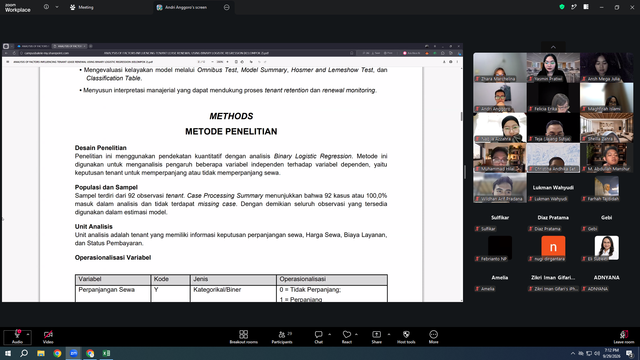
Task: Select Teja Lajang Sutaji's video thumbnail
Action: (x=553, y=127)
